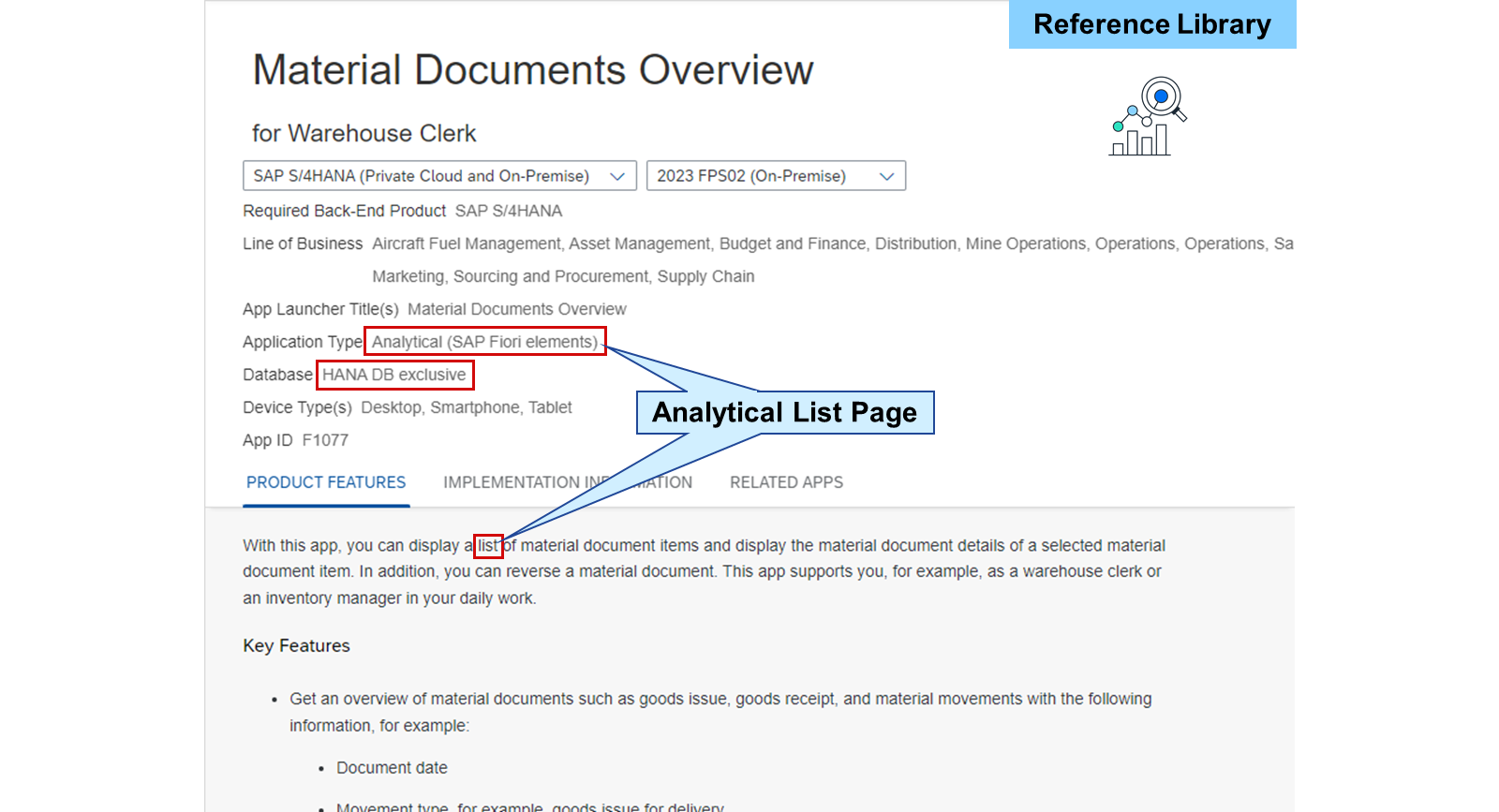Click 'Desktop, Smartphone, Tablet' device types value

467,407
